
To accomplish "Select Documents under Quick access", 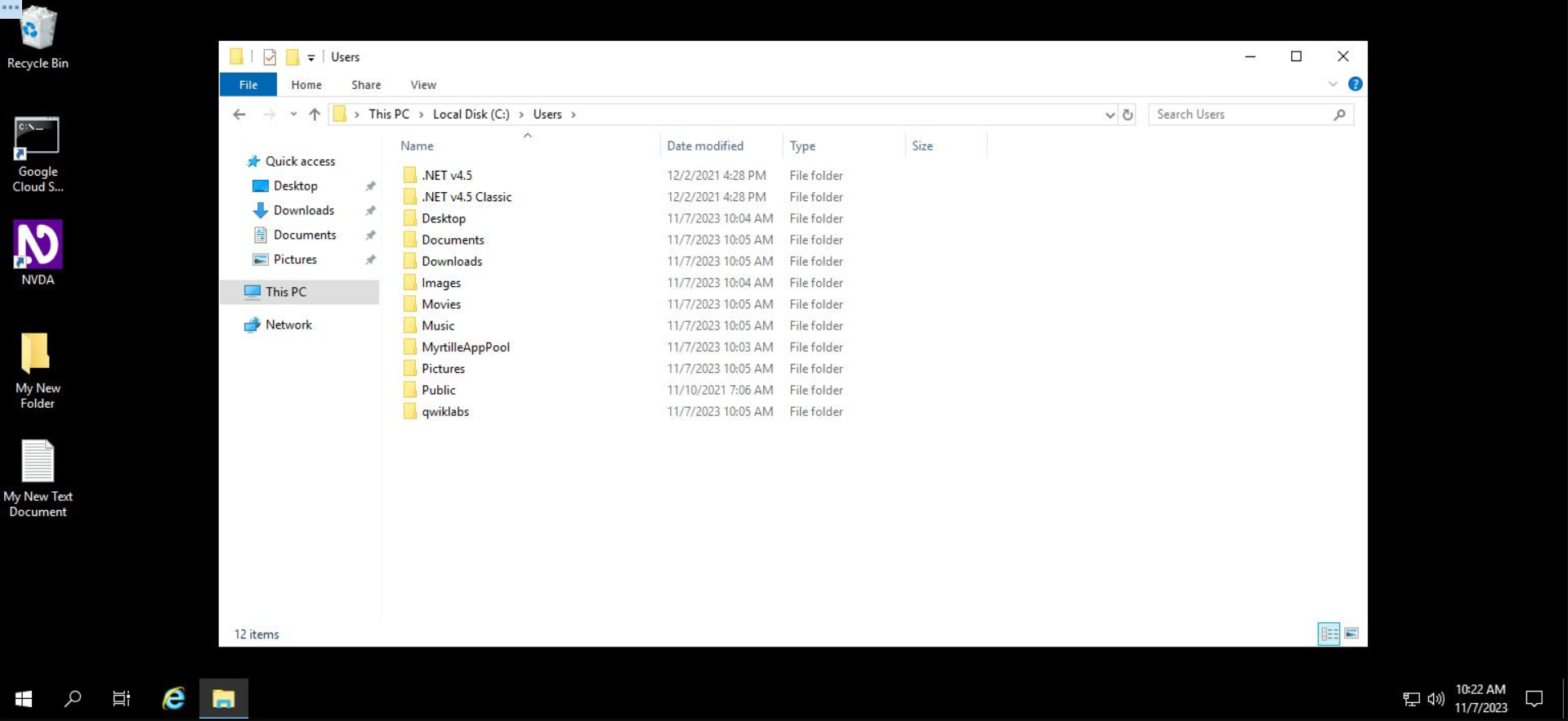I will click(x=305, y=235).
